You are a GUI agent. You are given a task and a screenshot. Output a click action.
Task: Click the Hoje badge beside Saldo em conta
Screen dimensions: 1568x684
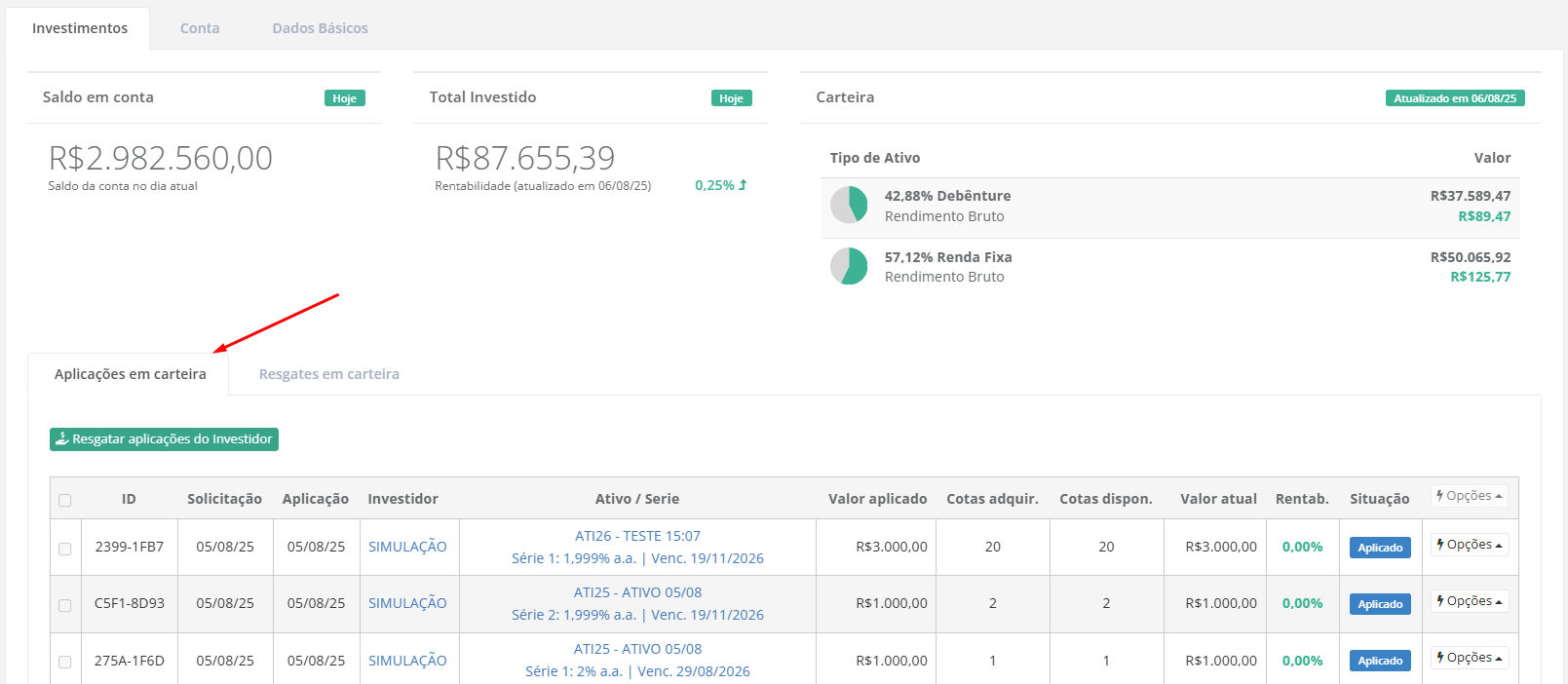[344, 98]
